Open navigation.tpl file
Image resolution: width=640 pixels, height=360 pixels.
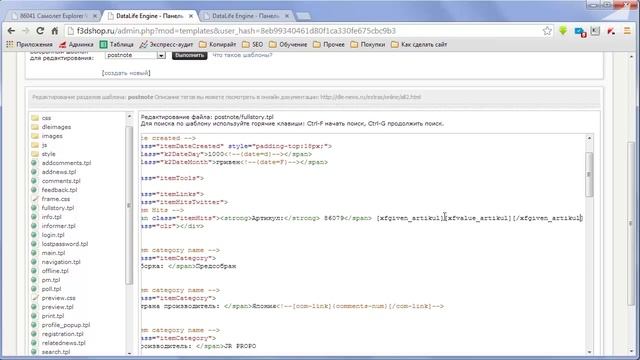61,262
